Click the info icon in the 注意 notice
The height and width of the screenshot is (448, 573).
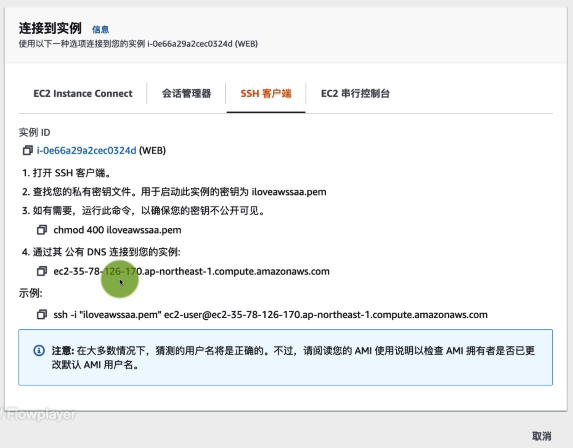[39, 350]
